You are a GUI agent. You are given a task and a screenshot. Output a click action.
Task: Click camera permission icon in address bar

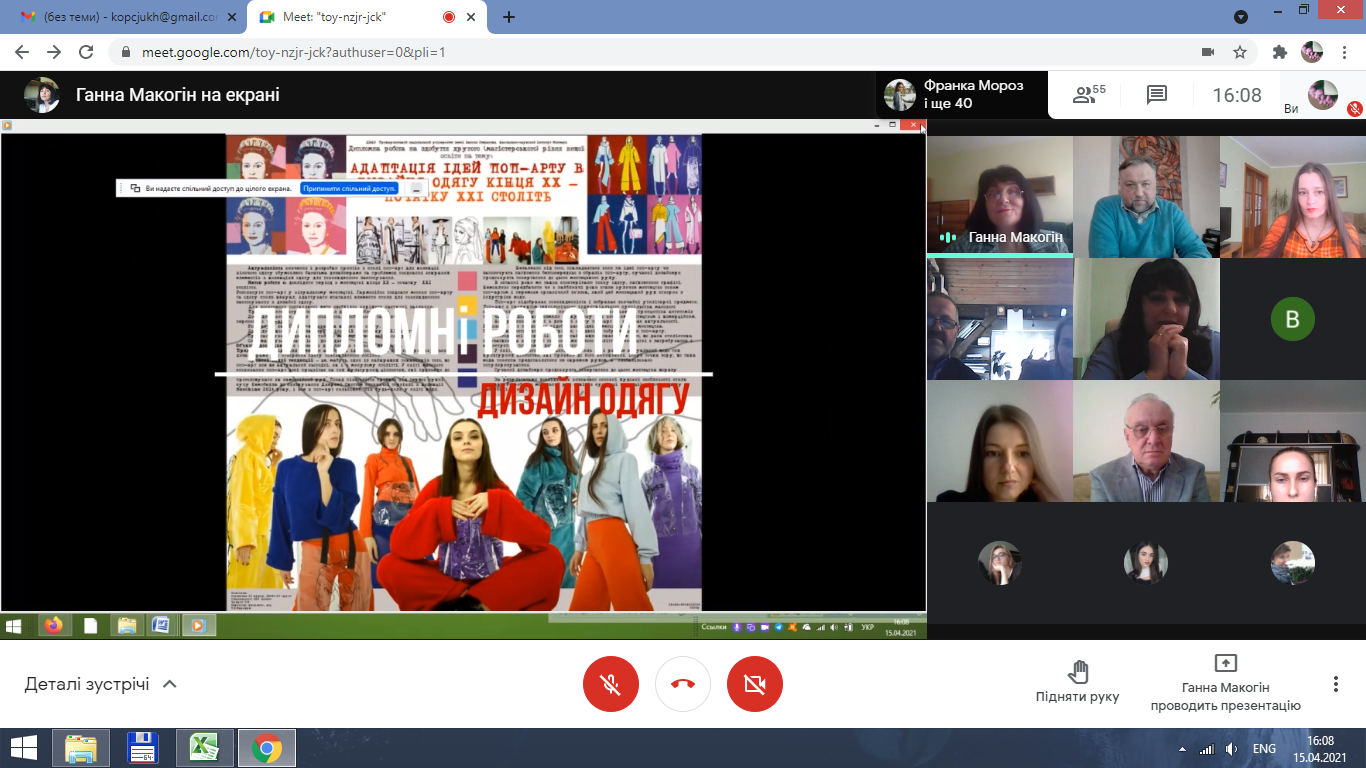tap(1208, 52)
